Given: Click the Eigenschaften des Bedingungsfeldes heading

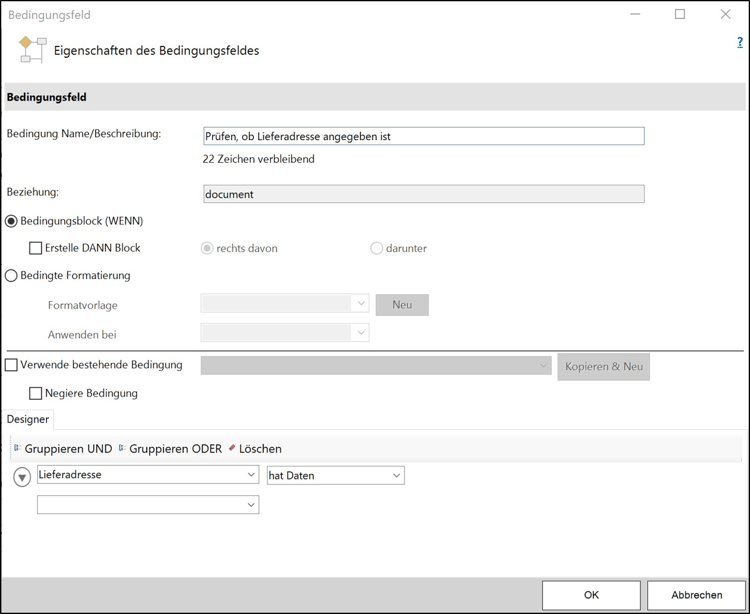Looking at the screenshot, I should click(156, 51).
